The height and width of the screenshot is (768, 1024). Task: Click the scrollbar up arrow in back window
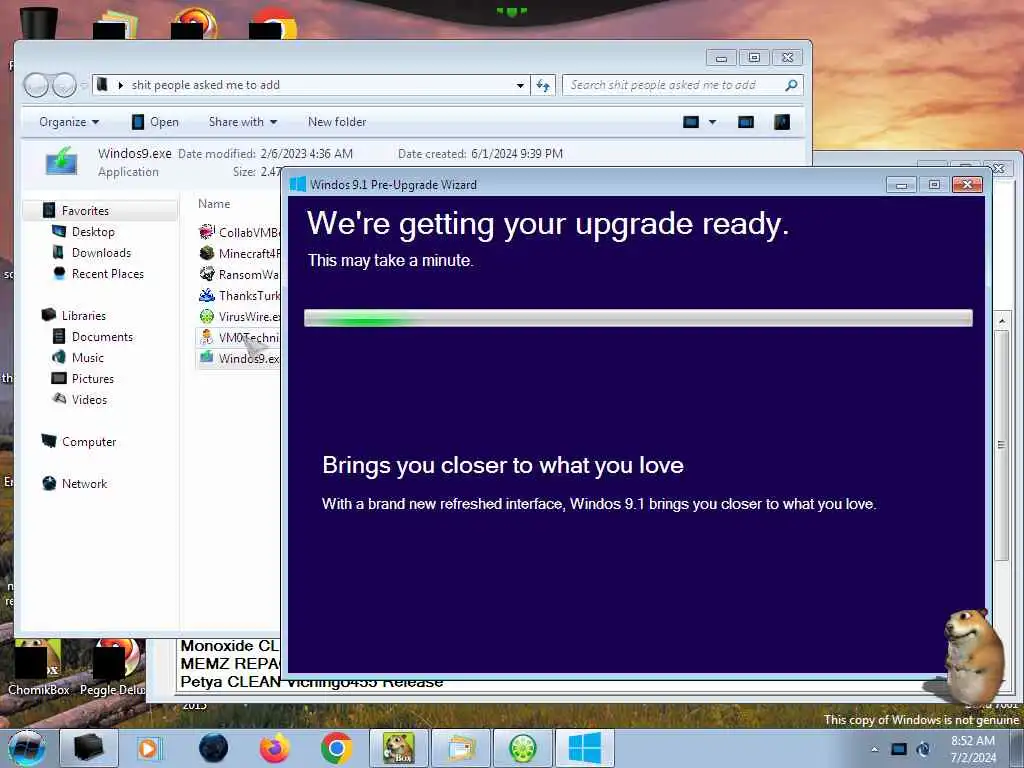click(1002, 321)
